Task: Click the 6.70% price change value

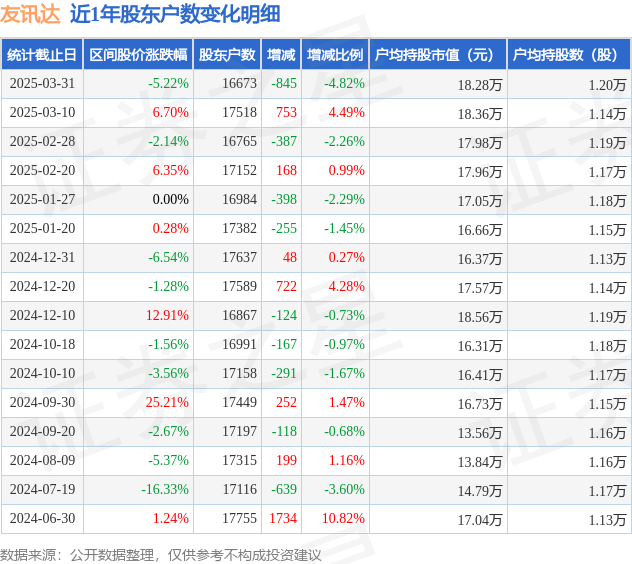Action: [x=170, y=112]
